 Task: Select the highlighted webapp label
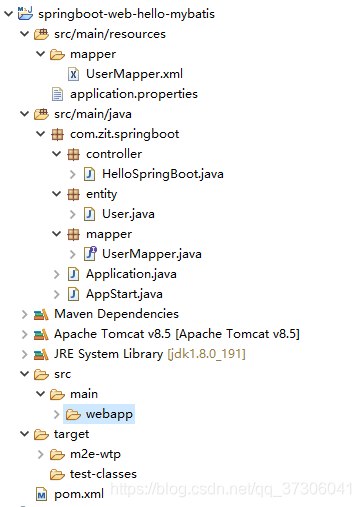(x=109, y=414)
